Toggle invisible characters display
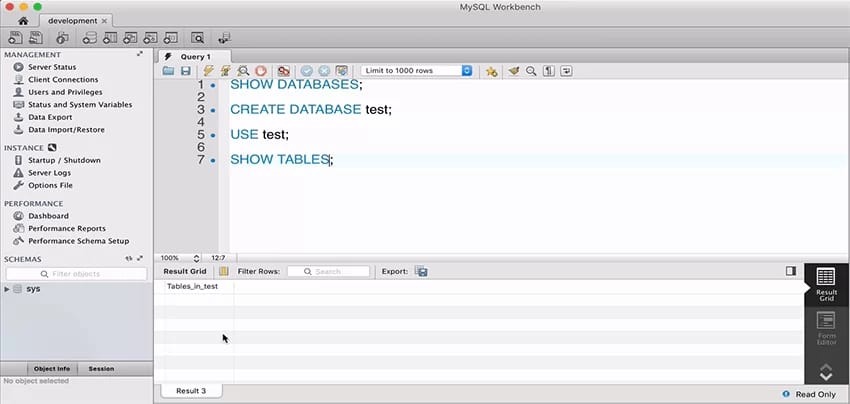The image size is (850, 404). coord(548,71)
